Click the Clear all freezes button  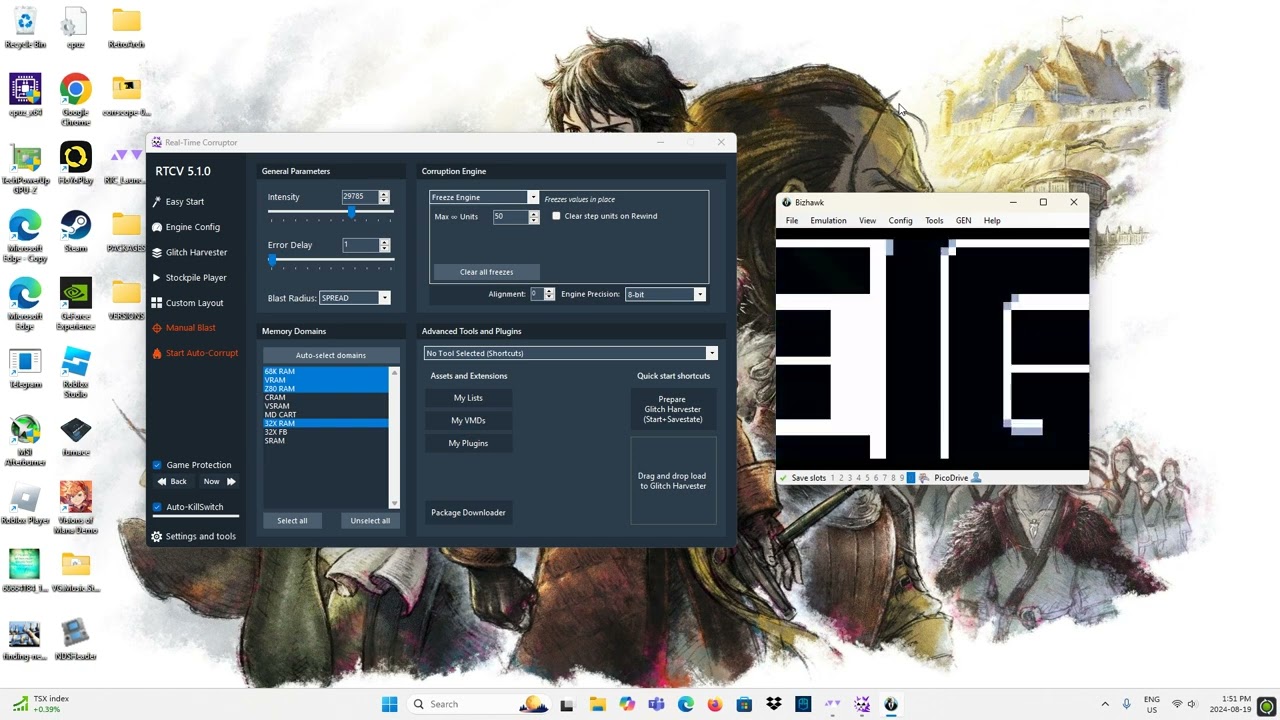[x=486, y=272]
